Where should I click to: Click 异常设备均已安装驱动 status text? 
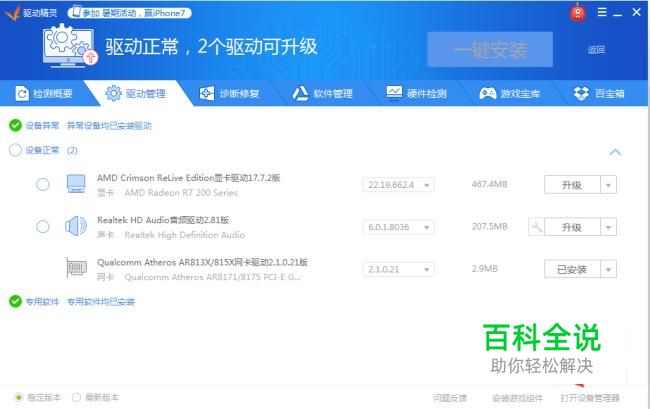click(x=109, y=126)
